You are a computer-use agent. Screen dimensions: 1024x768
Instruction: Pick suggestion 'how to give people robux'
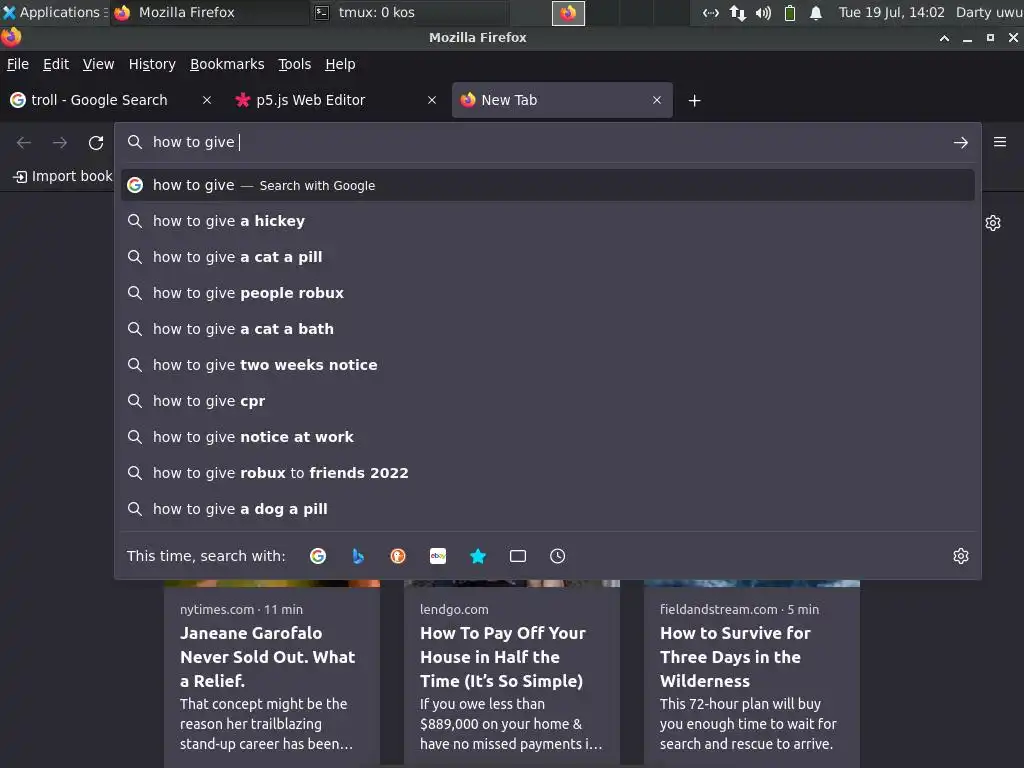point(547,293)
